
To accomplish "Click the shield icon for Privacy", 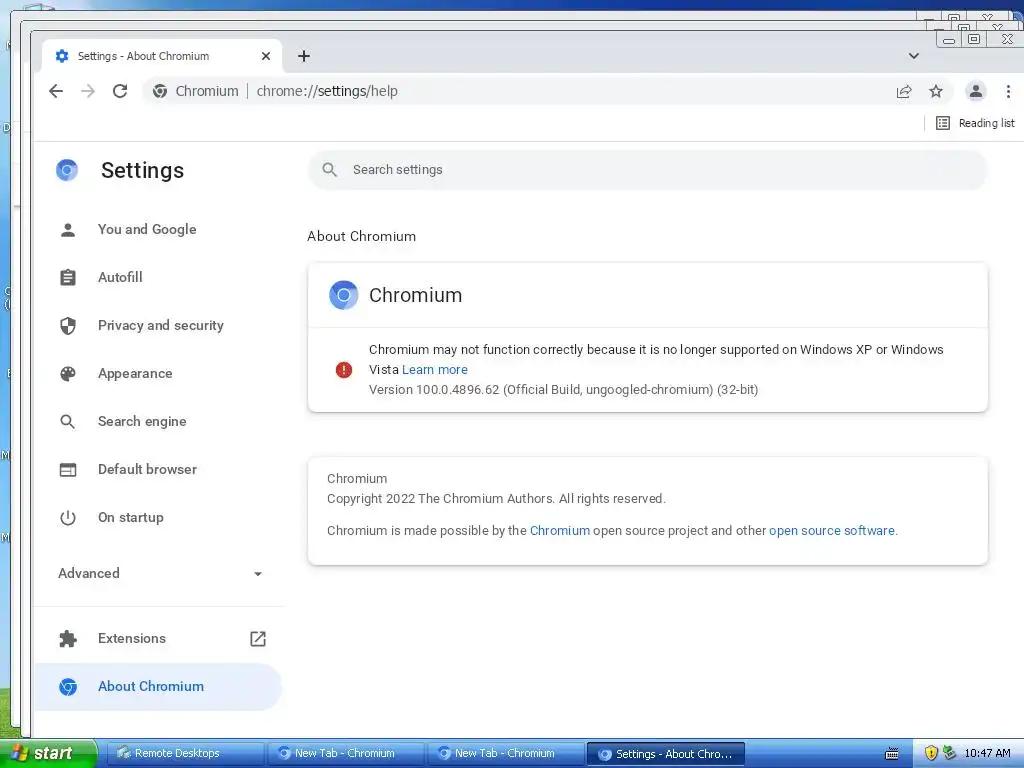I will pos(68,326).
